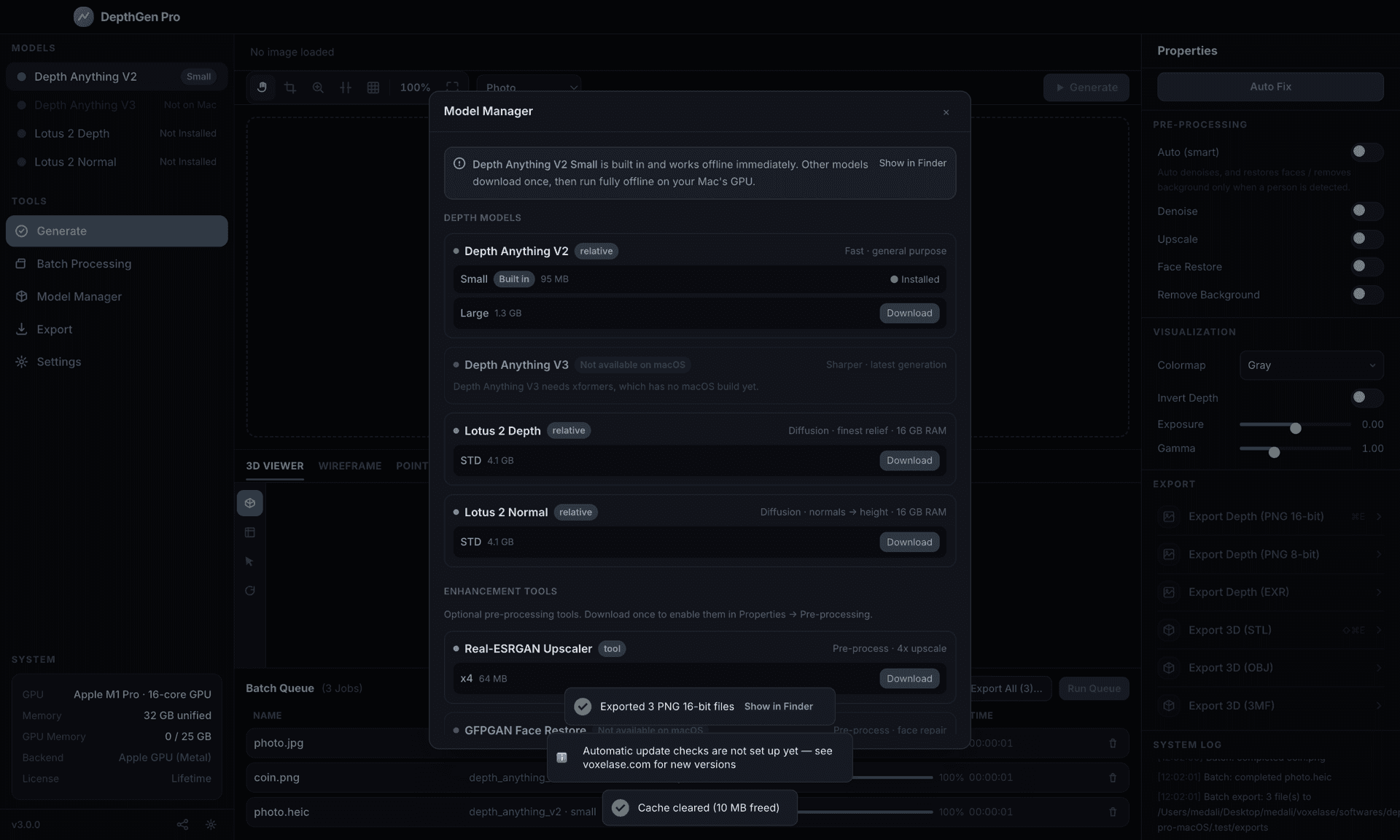Switch to the 3D VIEWER tab
The width and height of the screenshot is (1400, 840).
(274, 466)
